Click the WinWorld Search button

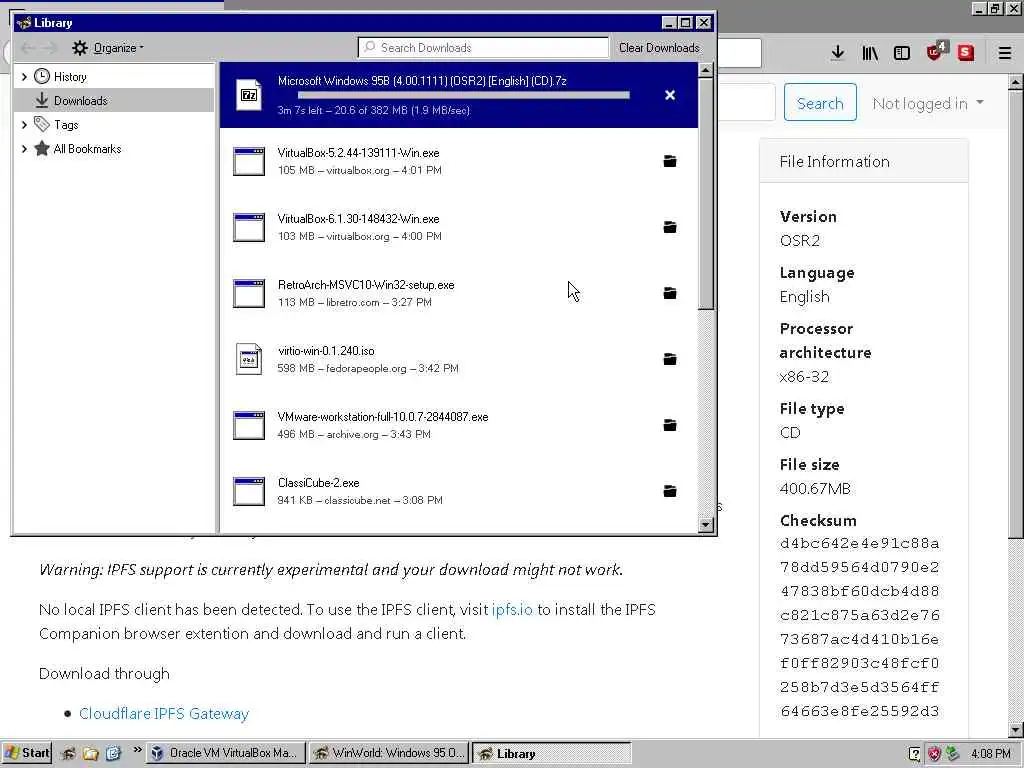[820, 103]
